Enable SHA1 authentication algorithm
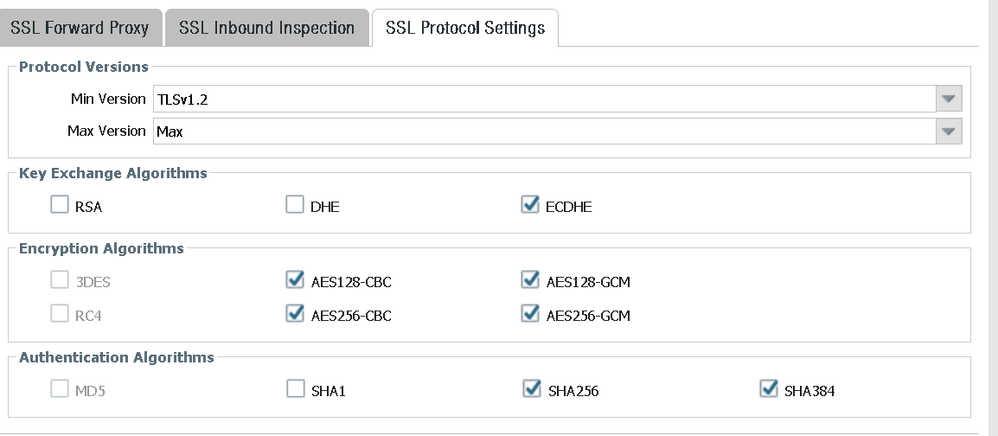998x436 pixels. point(295,390)
